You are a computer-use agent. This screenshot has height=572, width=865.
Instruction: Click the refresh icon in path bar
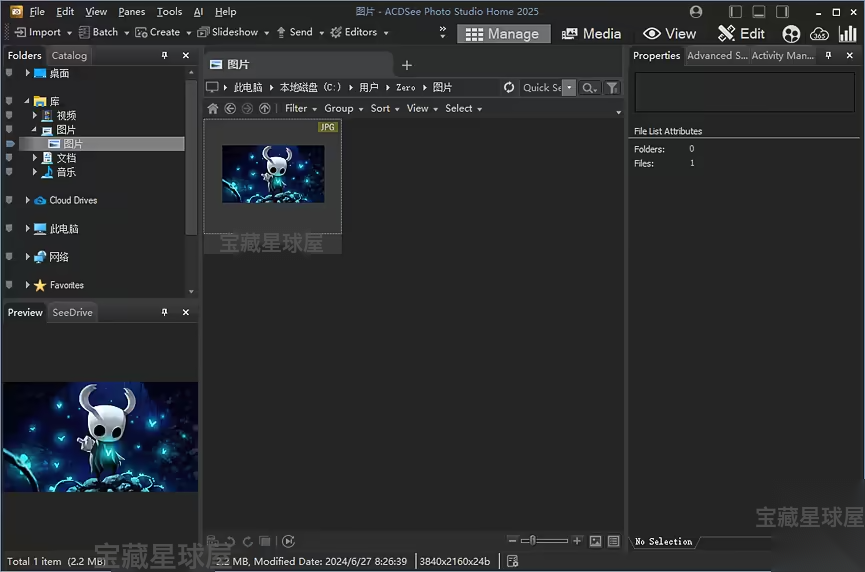click(x=509, y=87)
